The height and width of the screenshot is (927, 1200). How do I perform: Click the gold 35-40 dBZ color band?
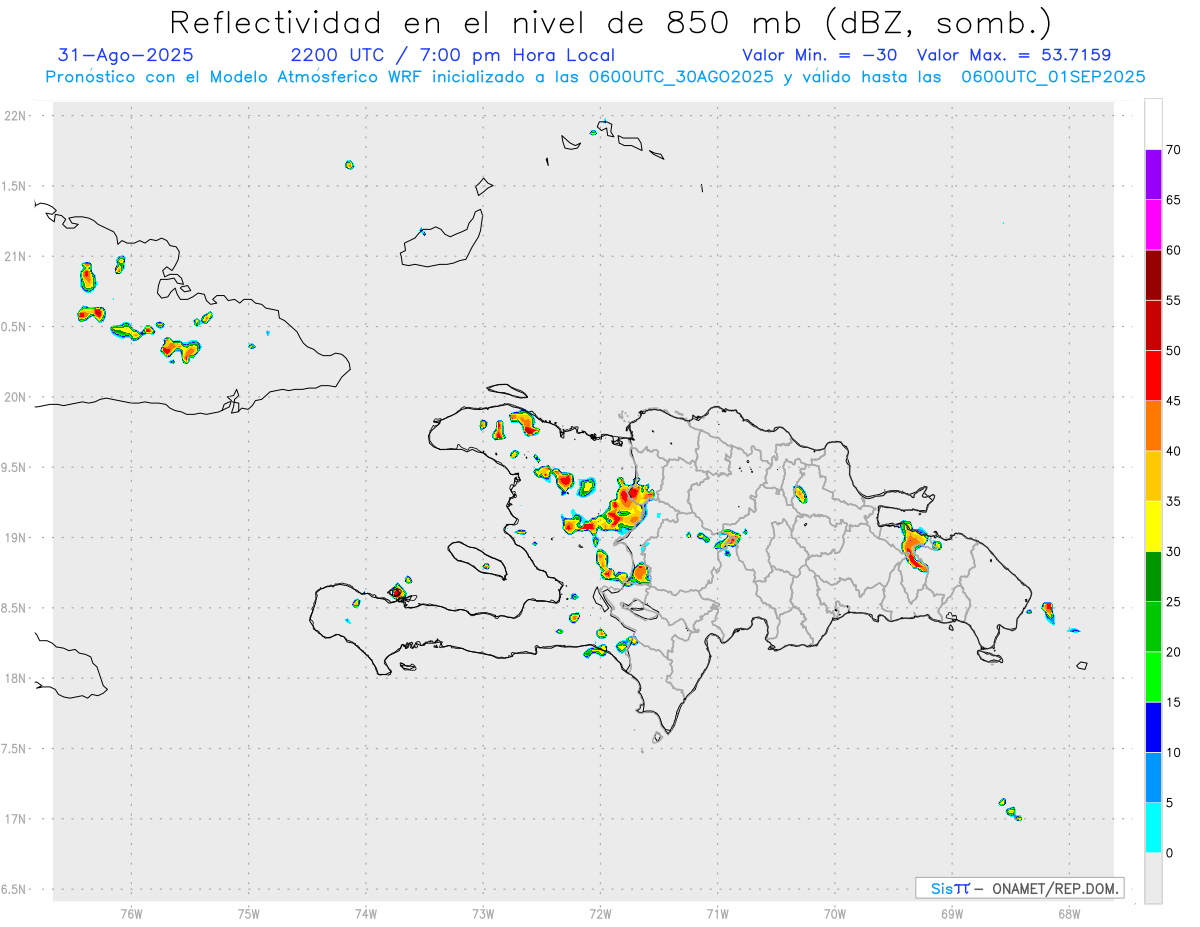(1153, 476)
